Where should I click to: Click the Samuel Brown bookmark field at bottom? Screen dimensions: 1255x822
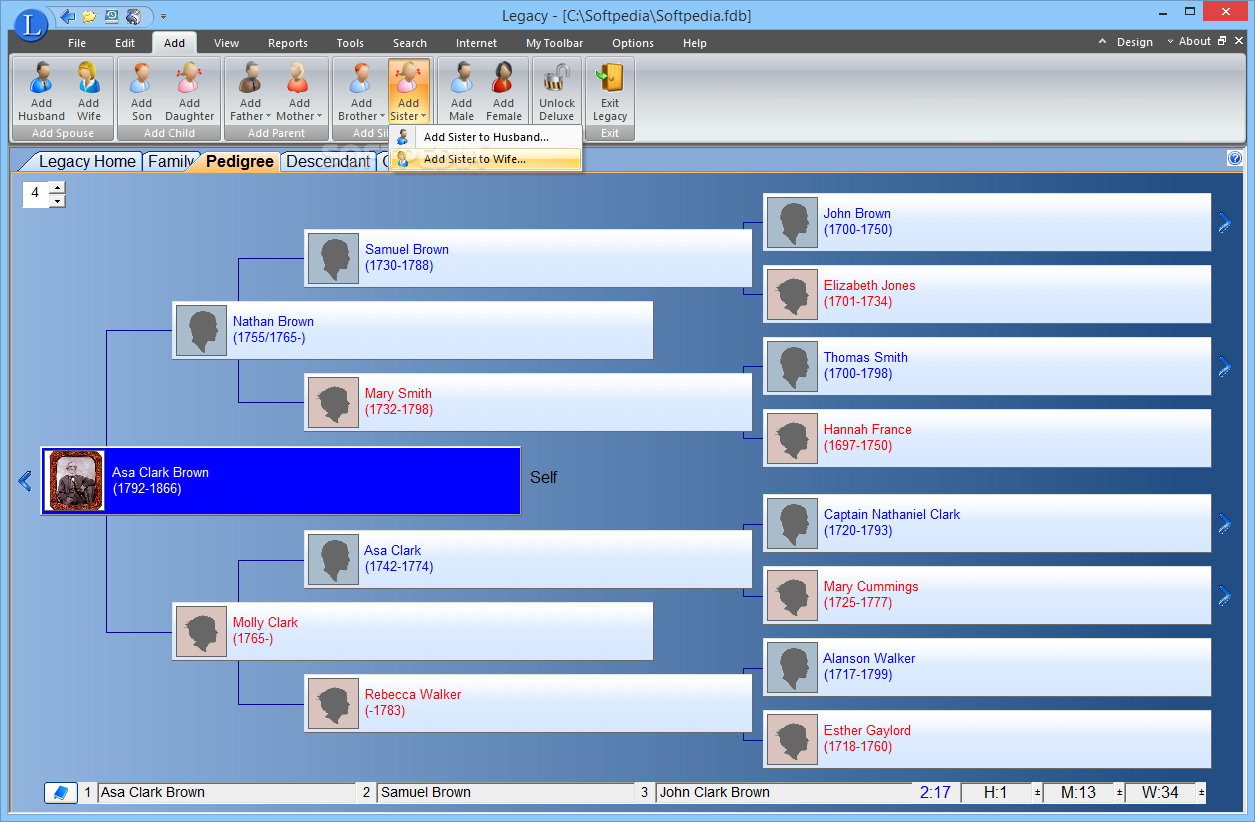(504, 793)
